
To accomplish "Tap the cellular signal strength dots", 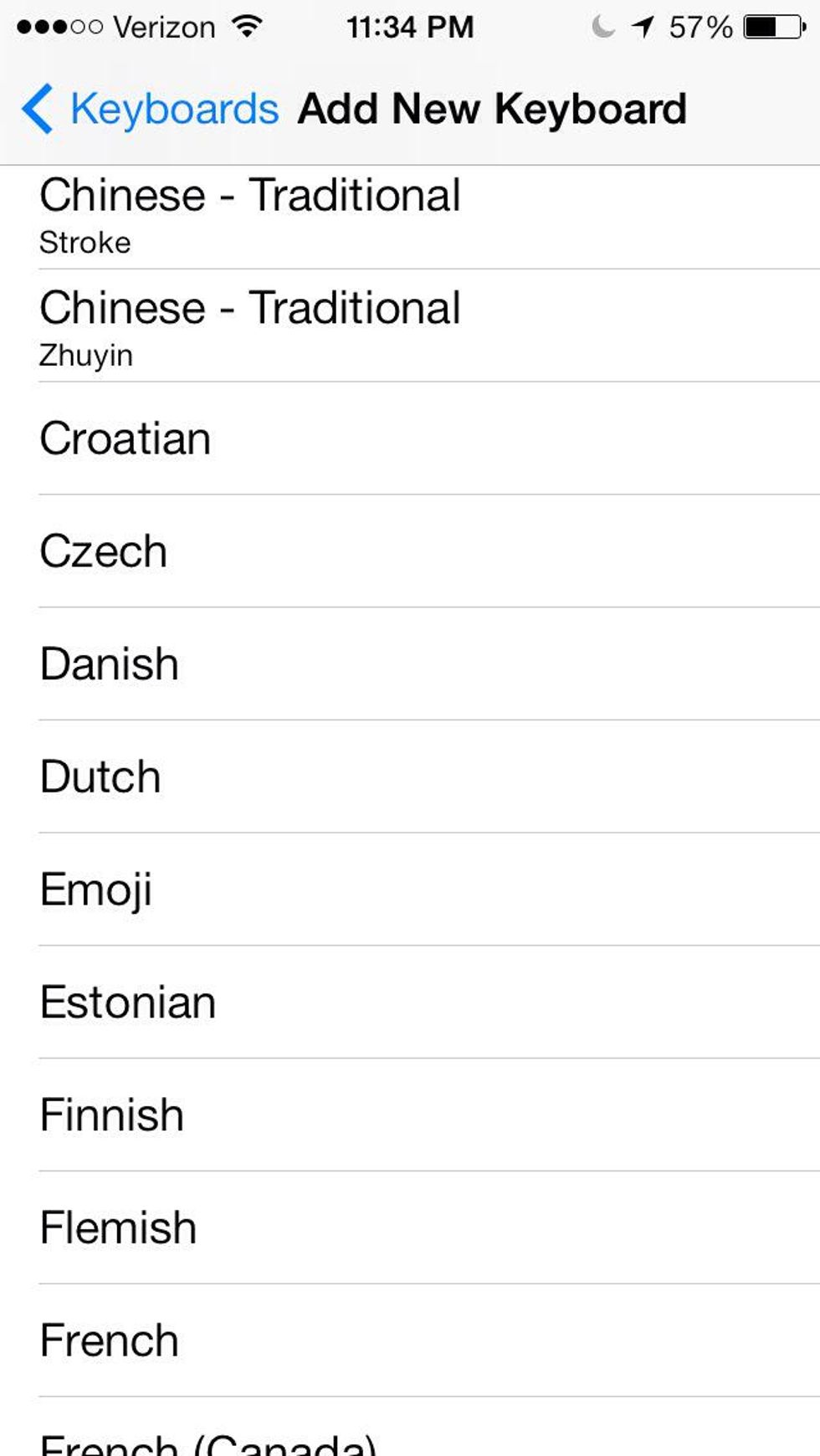I will point(59,27).
